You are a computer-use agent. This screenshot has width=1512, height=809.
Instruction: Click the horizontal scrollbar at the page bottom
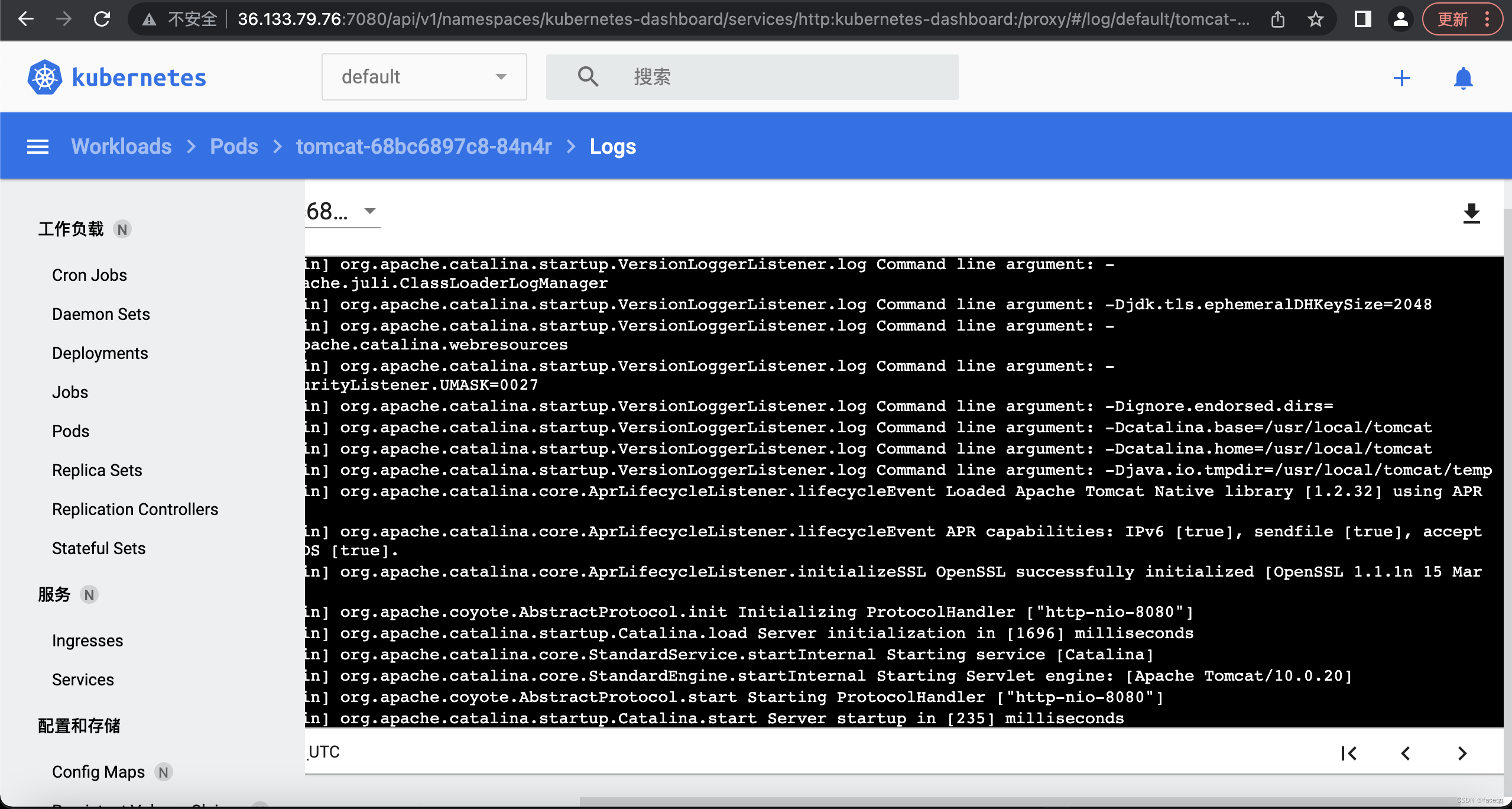click(1041, 802)
